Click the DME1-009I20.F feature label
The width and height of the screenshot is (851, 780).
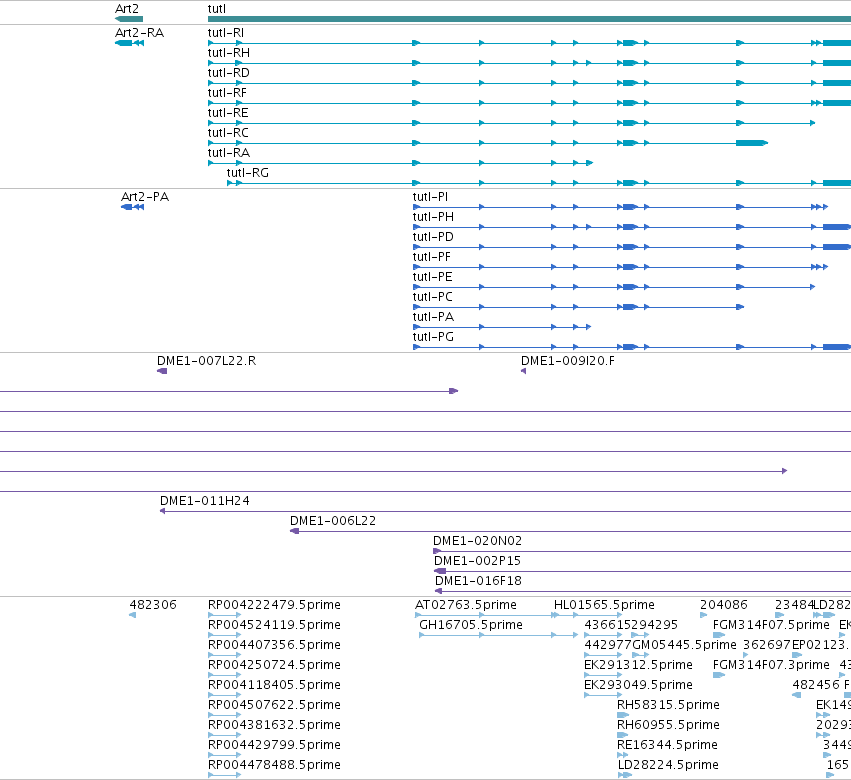pos(568,361)
